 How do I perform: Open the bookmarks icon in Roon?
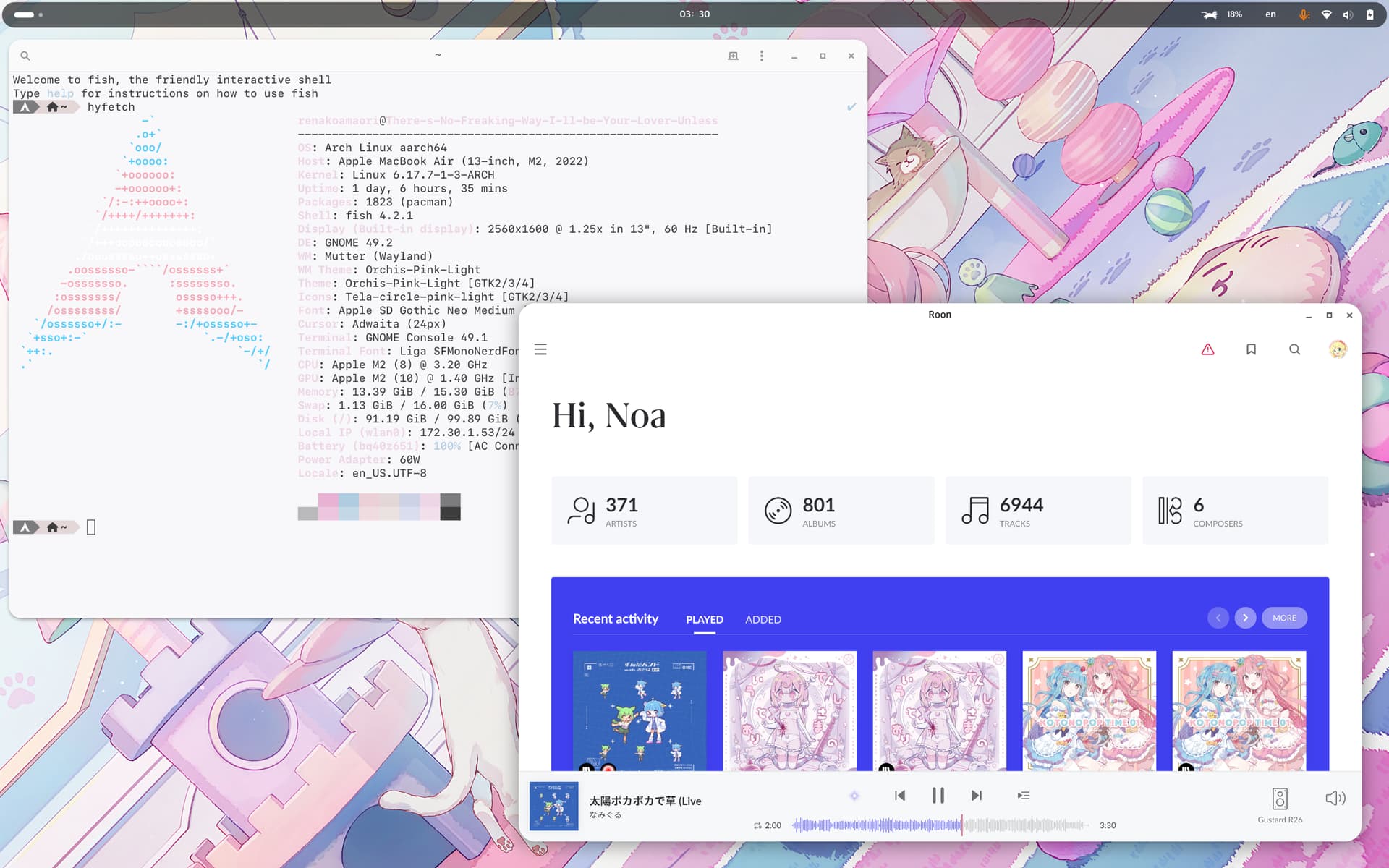point(1251,349)
